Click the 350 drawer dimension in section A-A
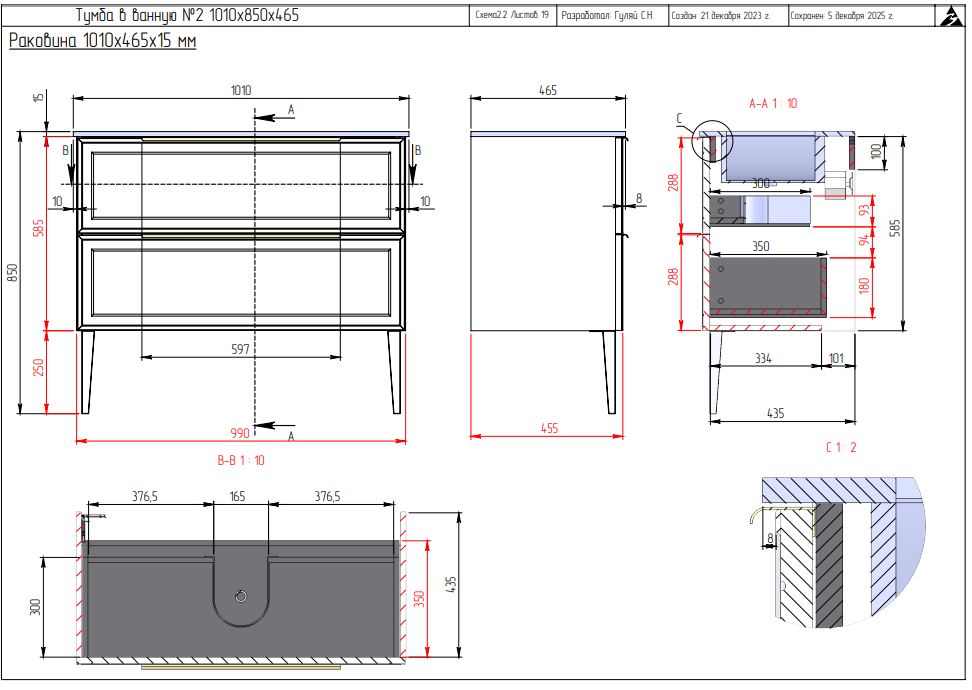The width and height of the screenshot is (972, 690). click(x=761, y=247)
